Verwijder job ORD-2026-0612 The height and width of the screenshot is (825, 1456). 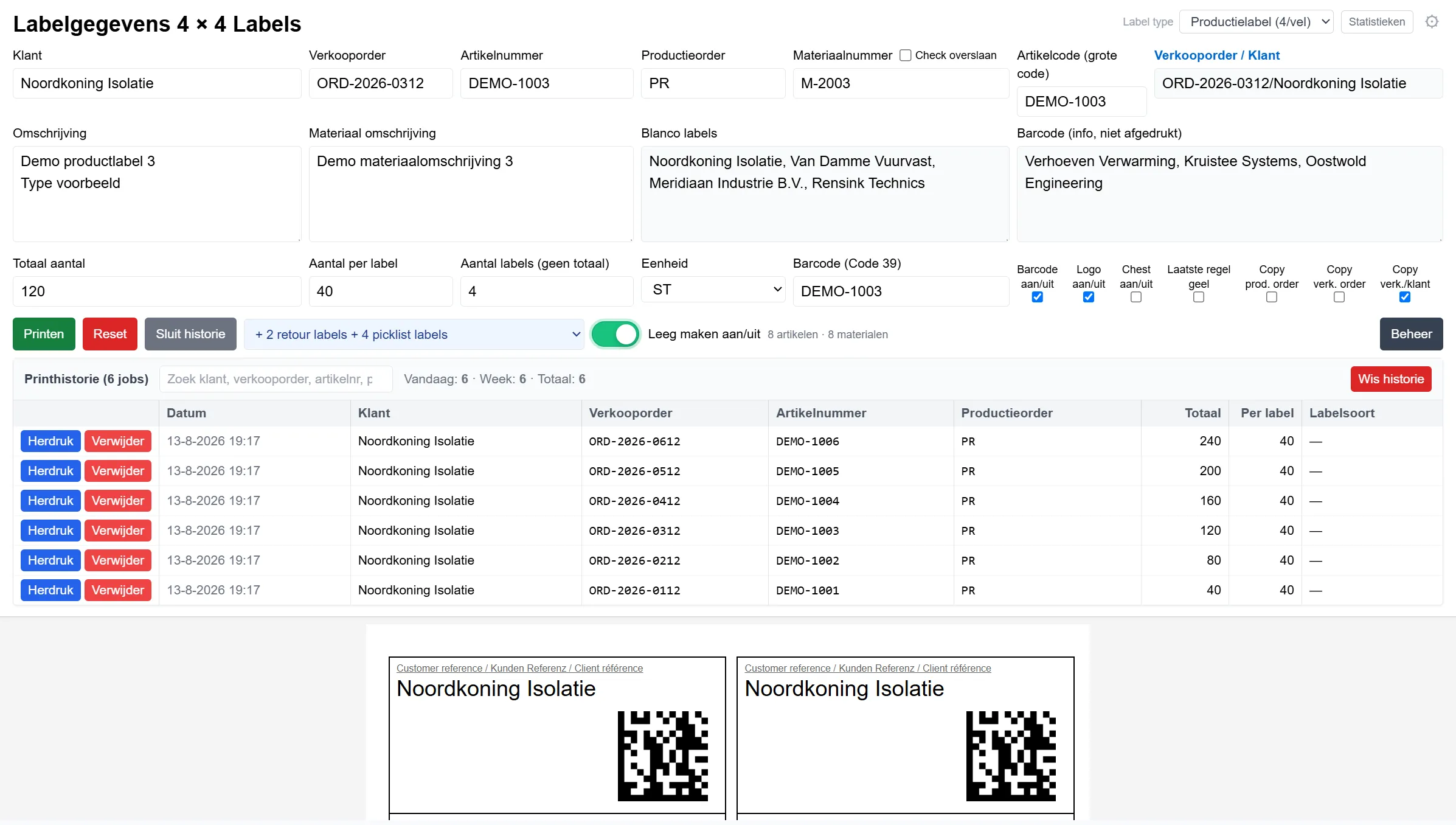click(118, 441)
